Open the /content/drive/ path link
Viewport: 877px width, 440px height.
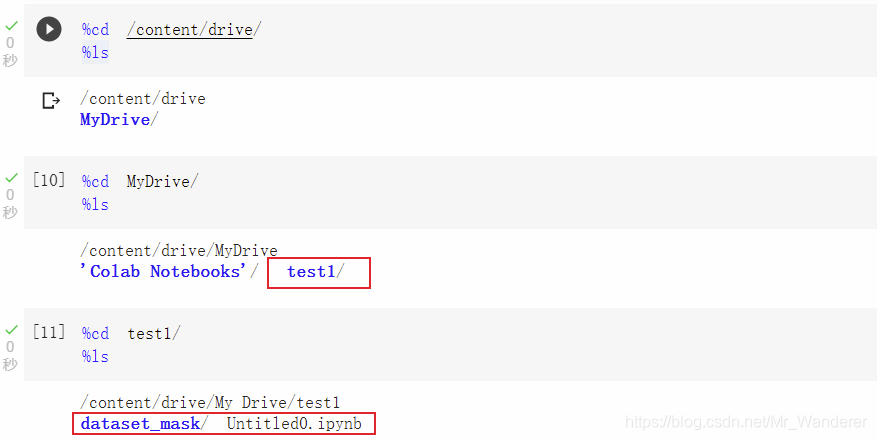[194, 30]
